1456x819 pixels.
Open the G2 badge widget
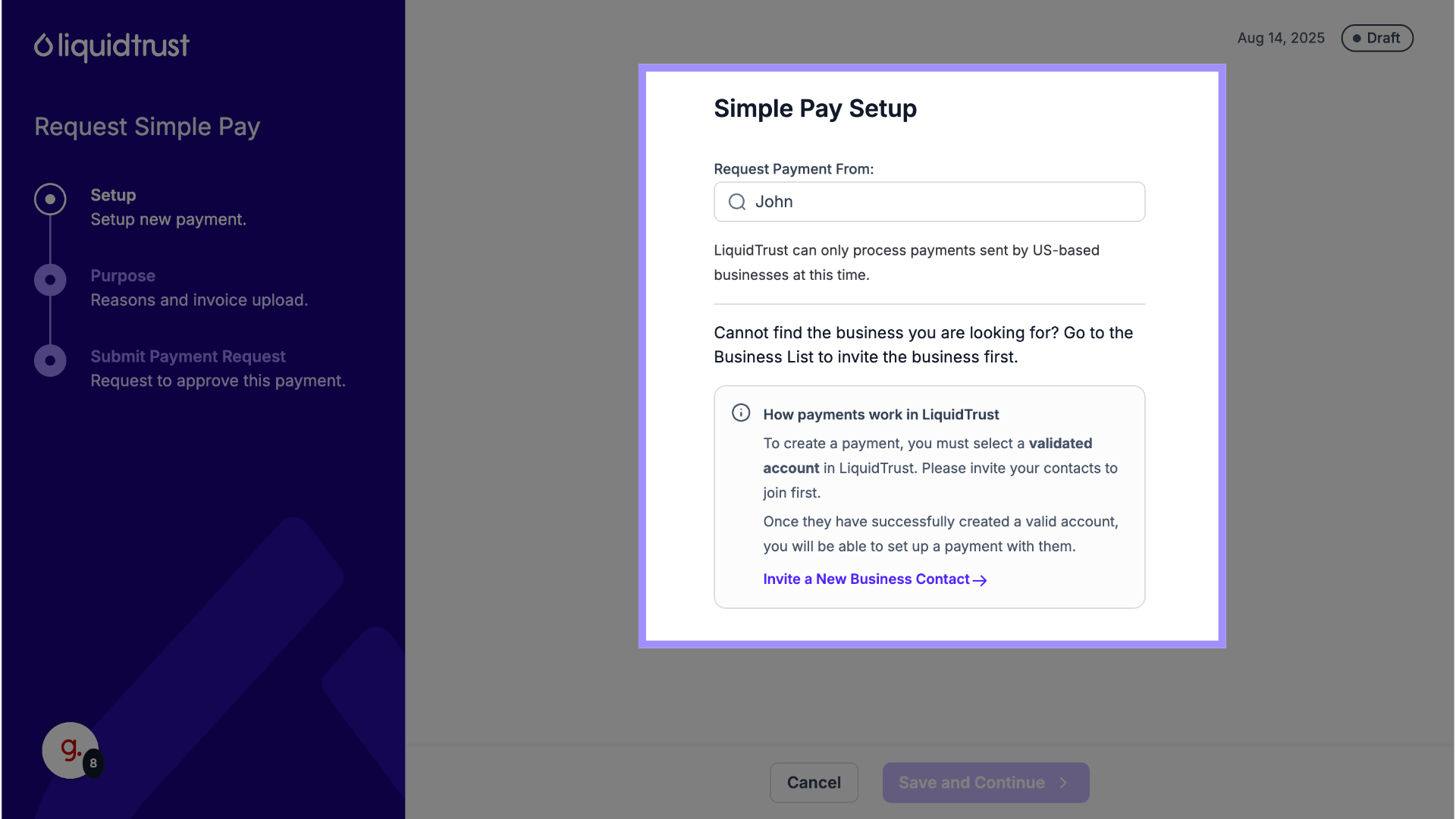click(x=71, y=750)
